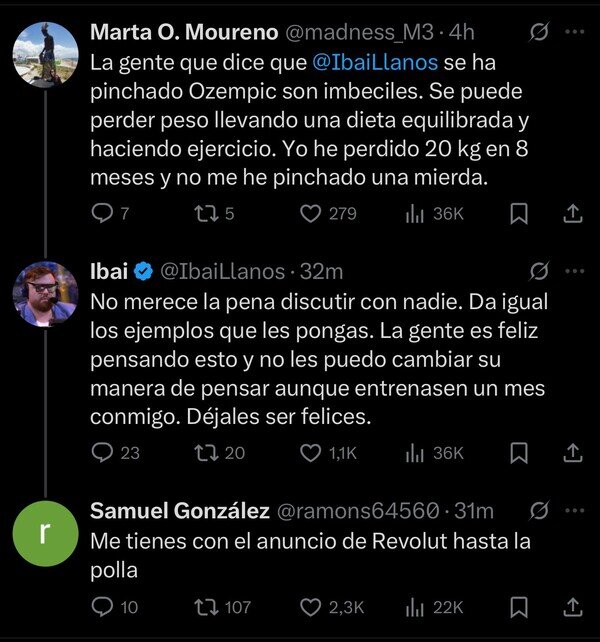Like Ibai's tweet

311,453
